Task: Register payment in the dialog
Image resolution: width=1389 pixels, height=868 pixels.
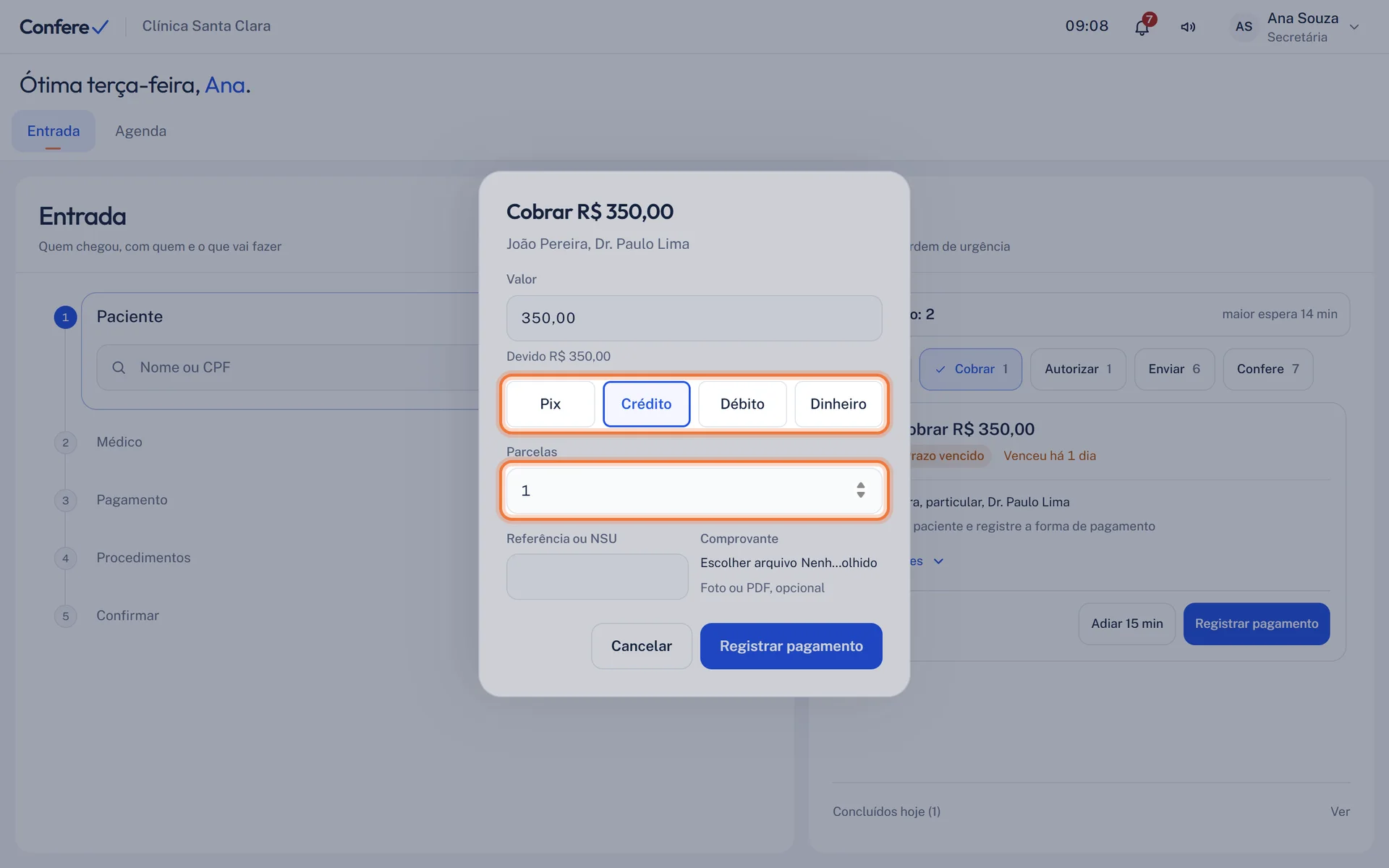Action: 791,646
